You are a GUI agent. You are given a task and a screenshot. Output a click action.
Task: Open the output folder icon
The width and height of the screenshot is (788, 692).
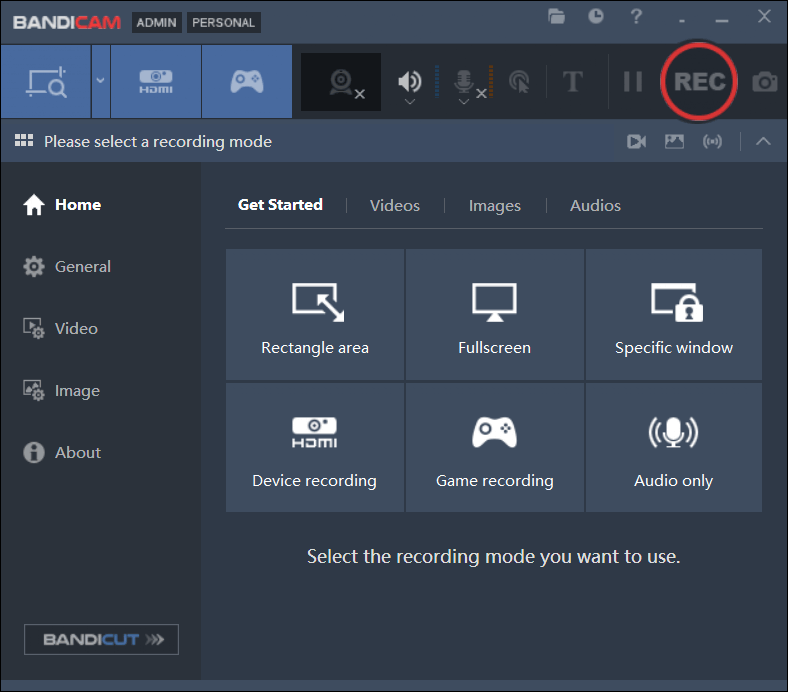click(x=556, y=17)
